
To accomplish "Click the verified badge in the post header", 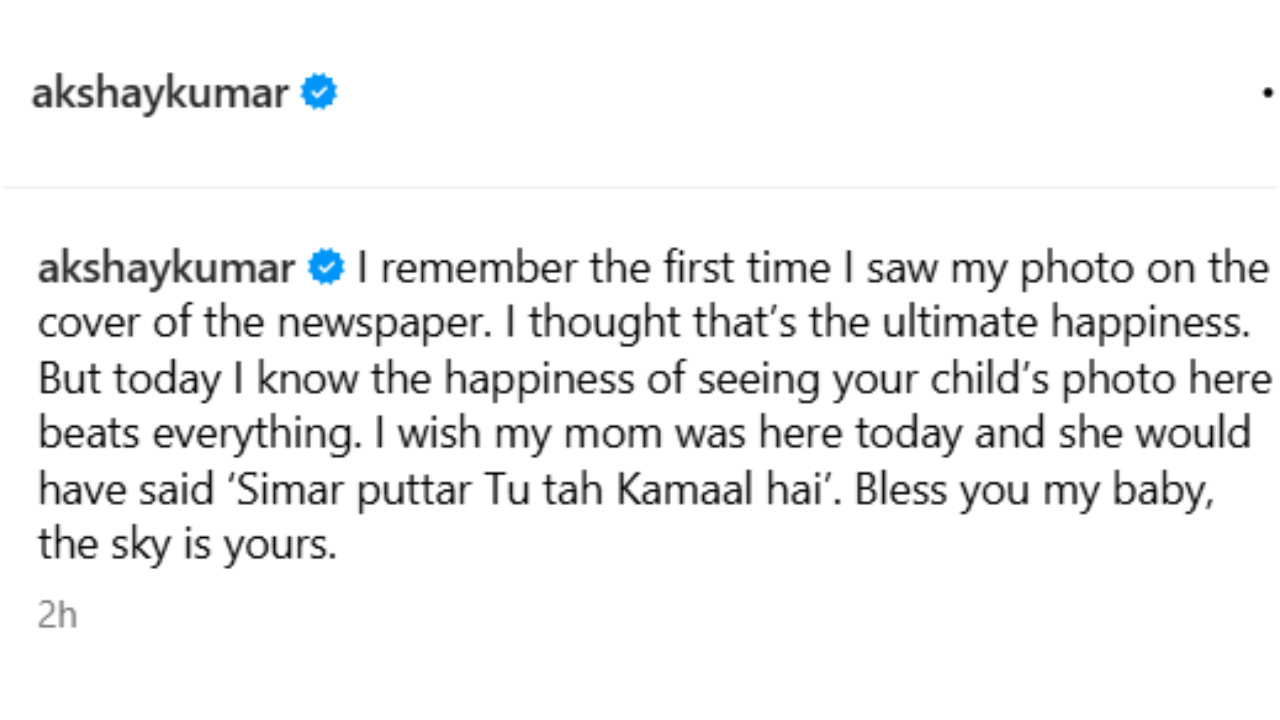I will (320, 93).
